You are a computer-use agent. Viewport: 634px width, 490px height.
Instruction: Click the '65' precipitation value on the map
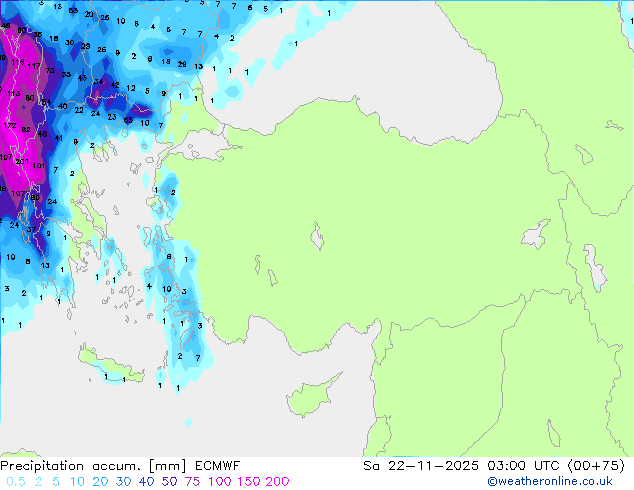click(128, 120)
